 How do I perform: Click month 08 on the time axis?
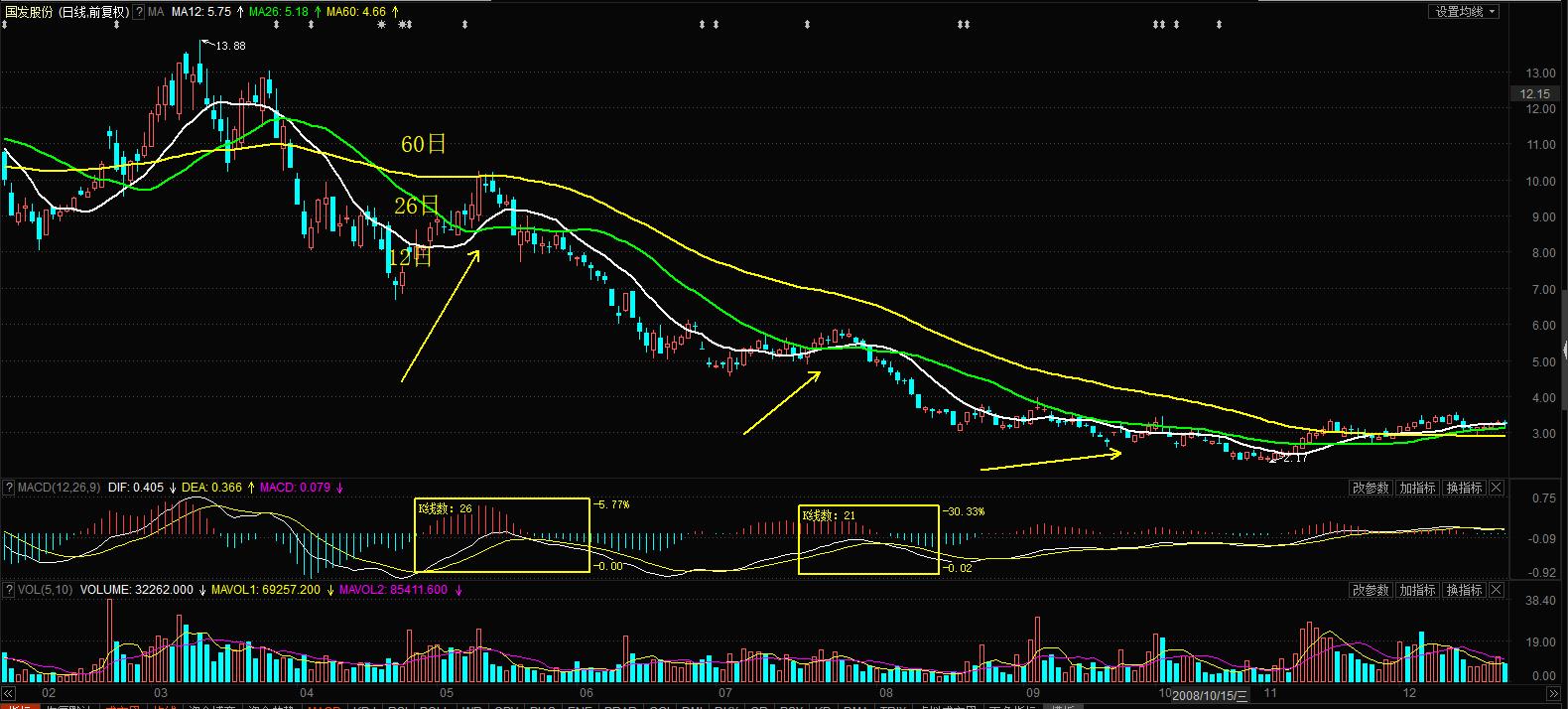pyautogui.click(x=885, y=693)
